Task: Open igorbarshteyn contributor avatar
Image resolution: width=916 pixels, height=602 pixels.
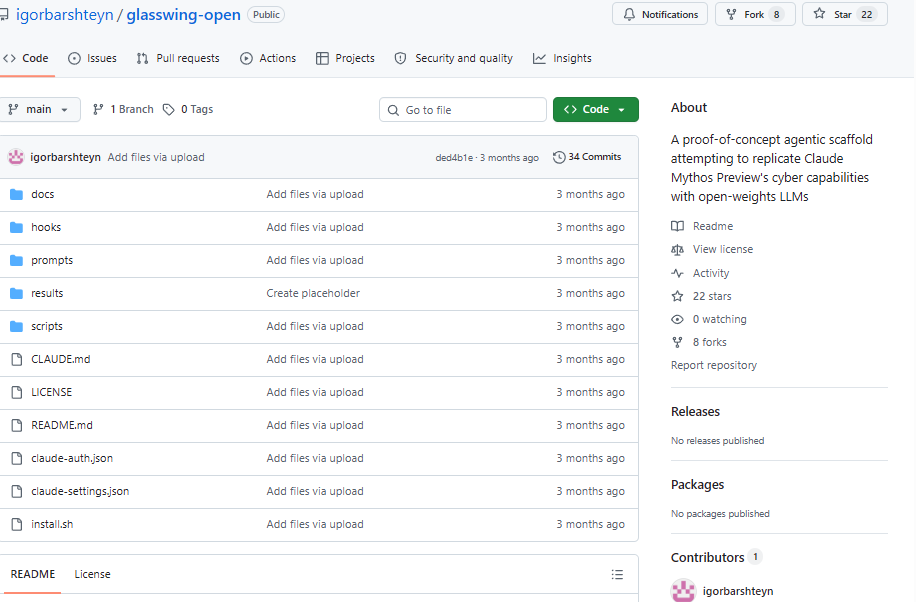Action: click(x=683, y=590)
